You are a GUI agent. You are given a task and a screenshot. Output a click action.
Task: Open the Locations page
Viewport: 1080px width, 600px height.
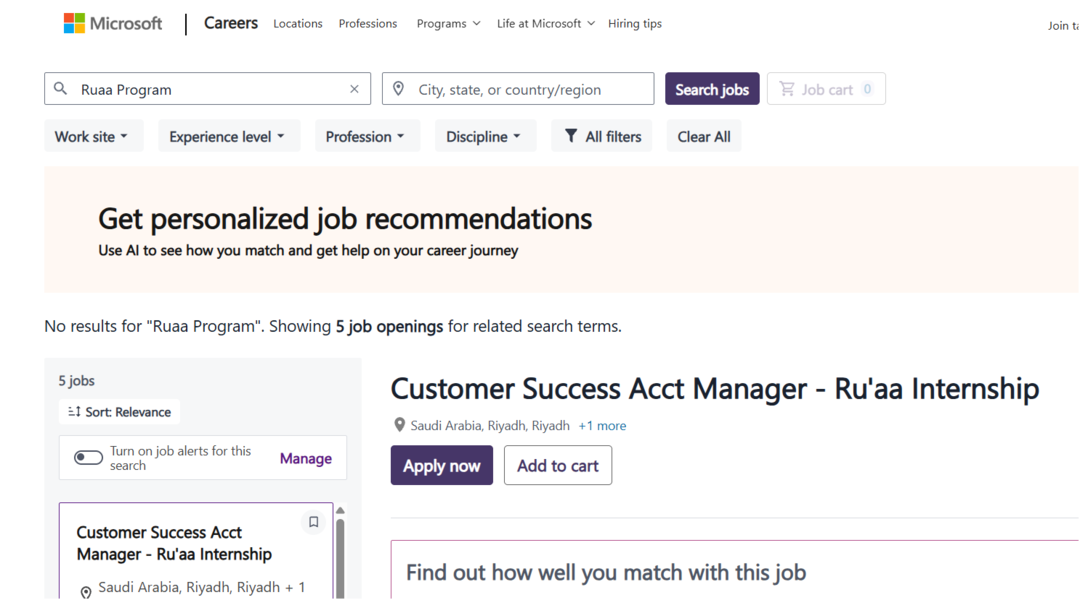[x=298, y=23]
